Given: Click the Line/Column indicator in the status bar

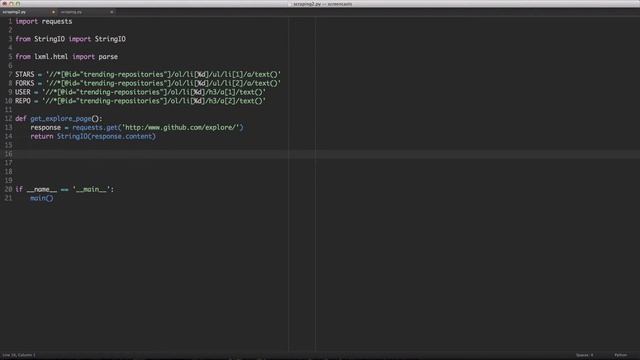Looking at the screenshot, I should point(19,355).
